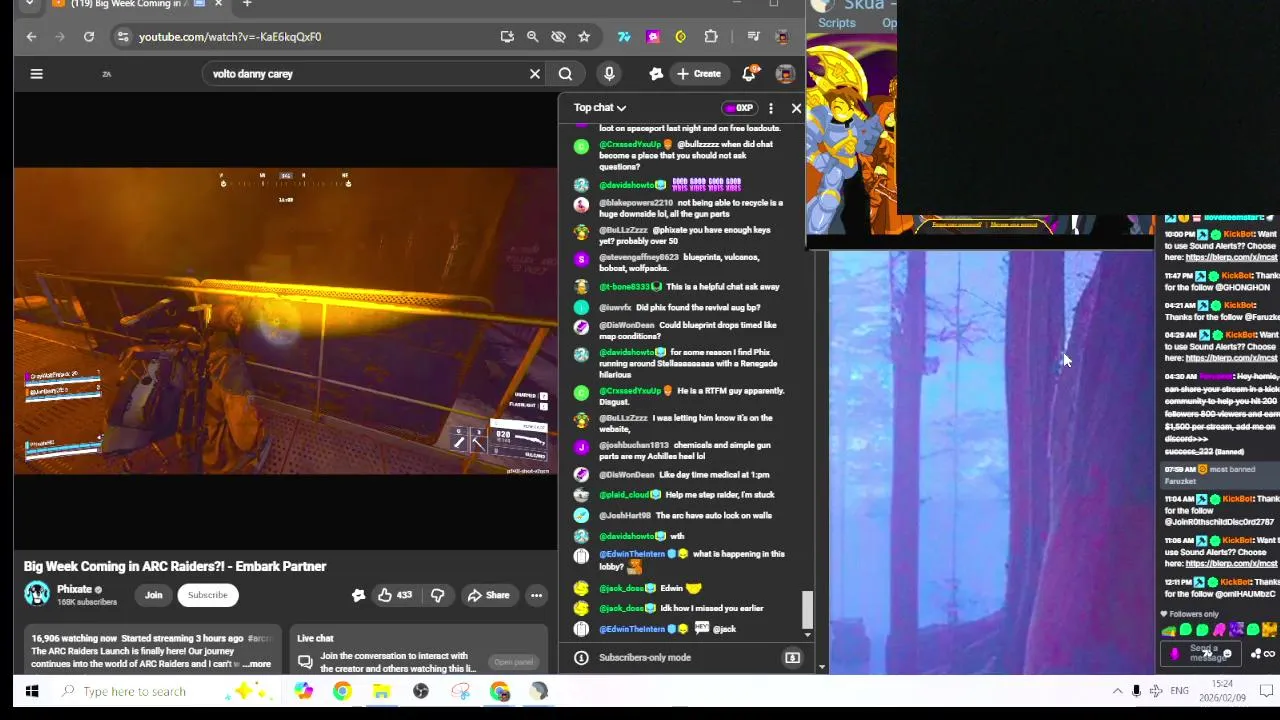Open Phixate channel avatar
The width and height of the screenshot is (1280, 720).
coord(37,594)
